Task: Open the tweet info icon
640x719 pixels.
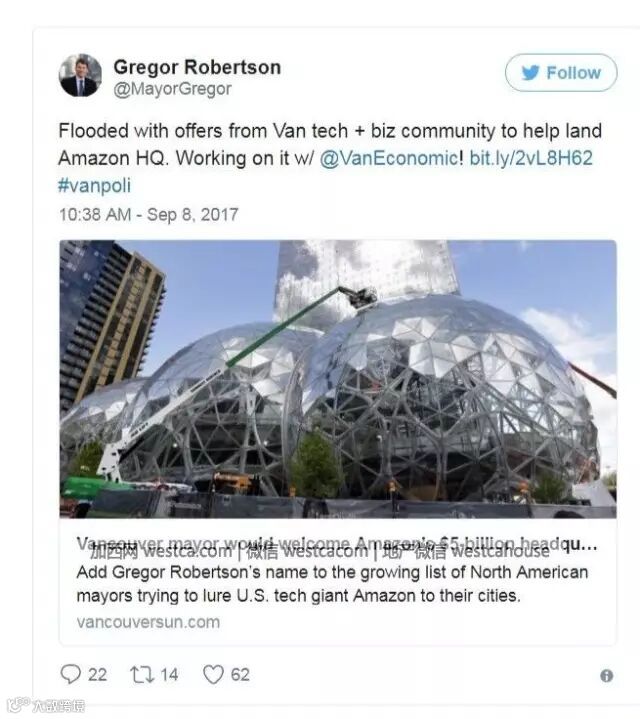Action: click(x=607, y=675)
